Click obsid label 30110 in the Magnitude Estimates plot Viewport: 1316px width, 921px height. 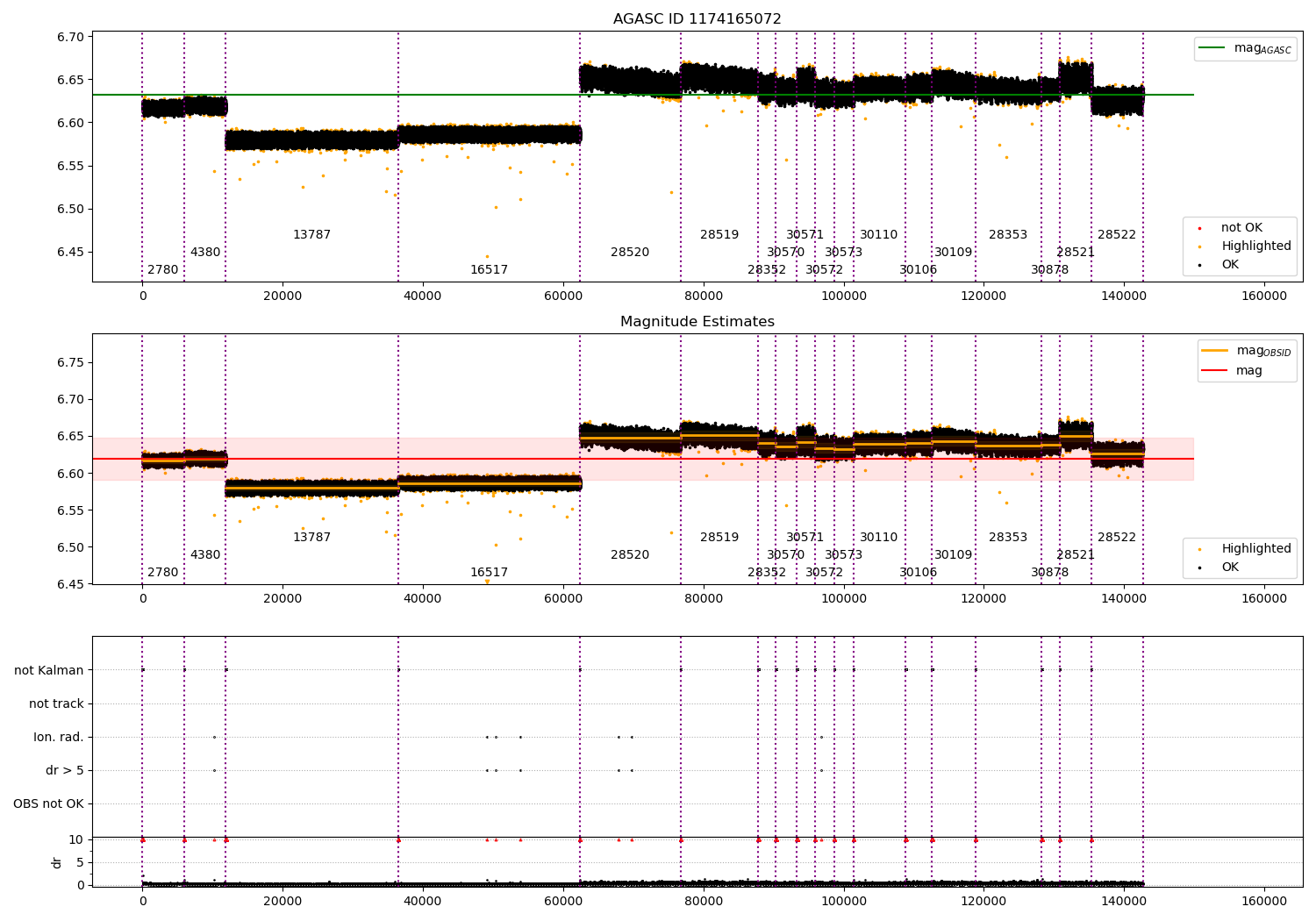878,538
